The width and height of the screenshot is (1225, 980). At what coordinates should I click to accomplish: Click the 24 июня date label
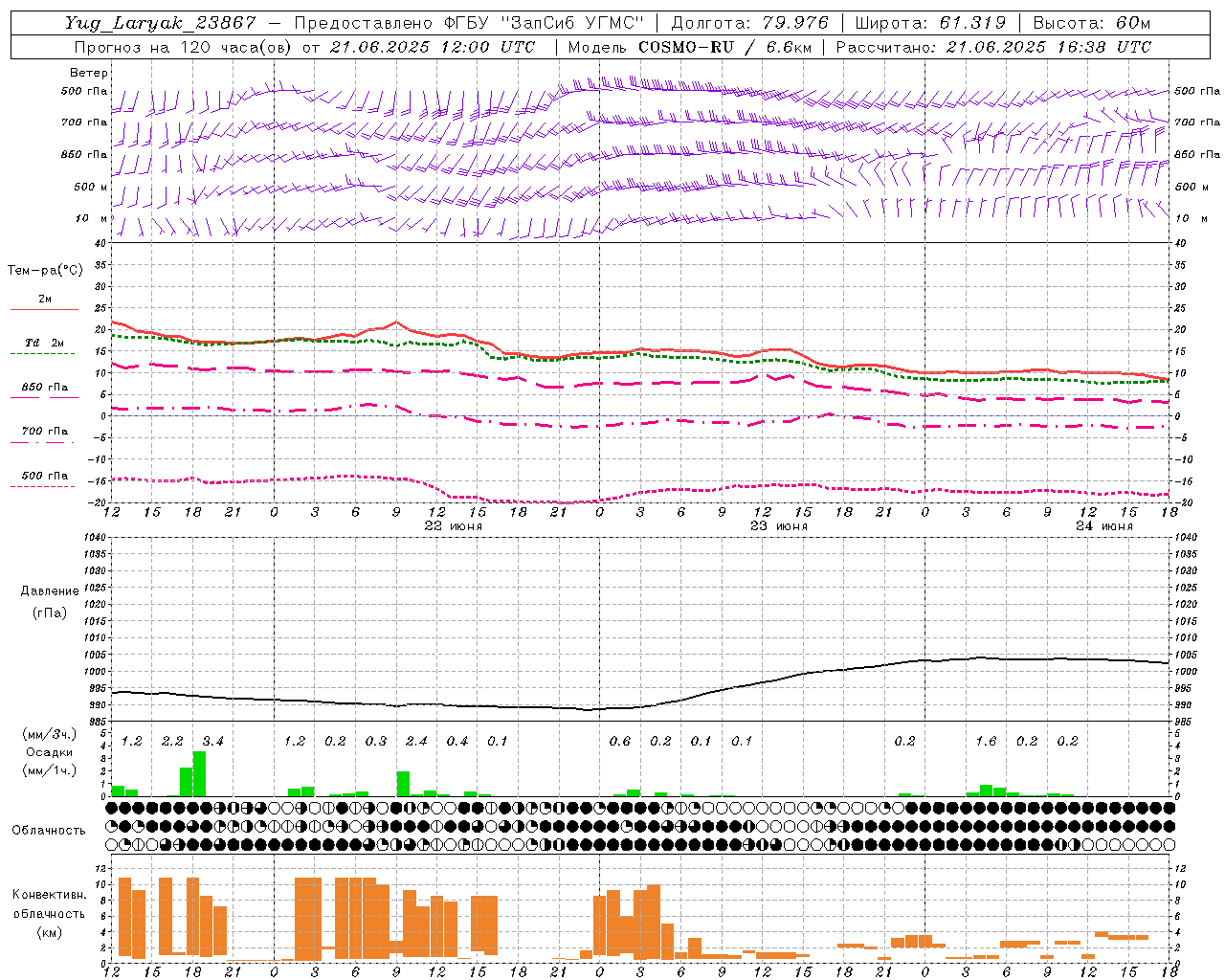pyautogui.click(x=1104, y=526)
